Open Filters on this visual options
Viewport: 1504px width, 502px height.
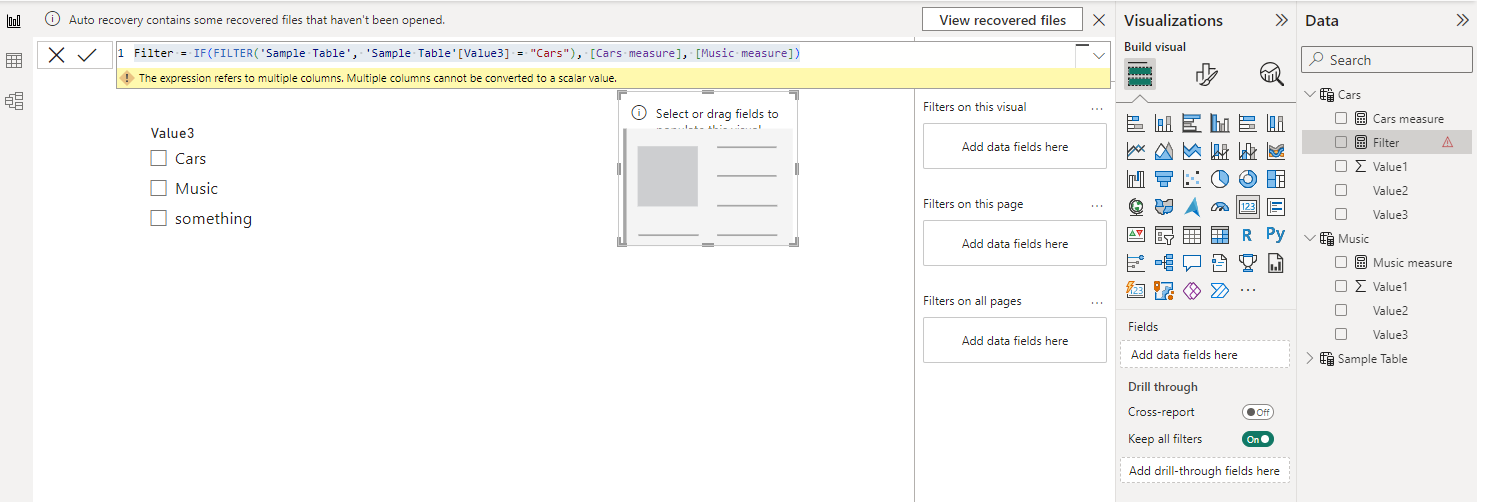pyautogui.click(x=1097, y=108)
